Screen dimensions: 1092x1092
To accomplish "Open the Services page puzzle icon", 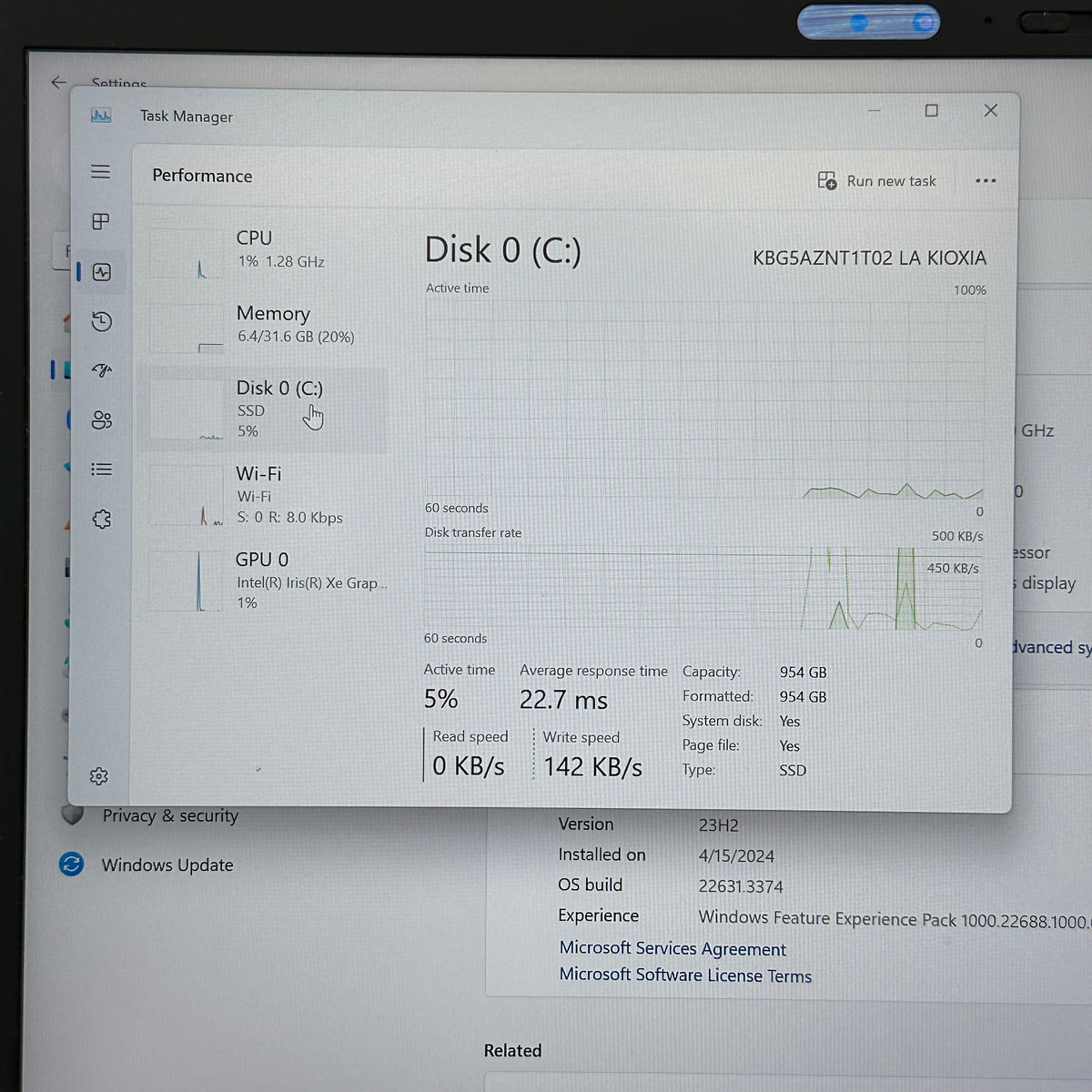I will tap(102, 519).
